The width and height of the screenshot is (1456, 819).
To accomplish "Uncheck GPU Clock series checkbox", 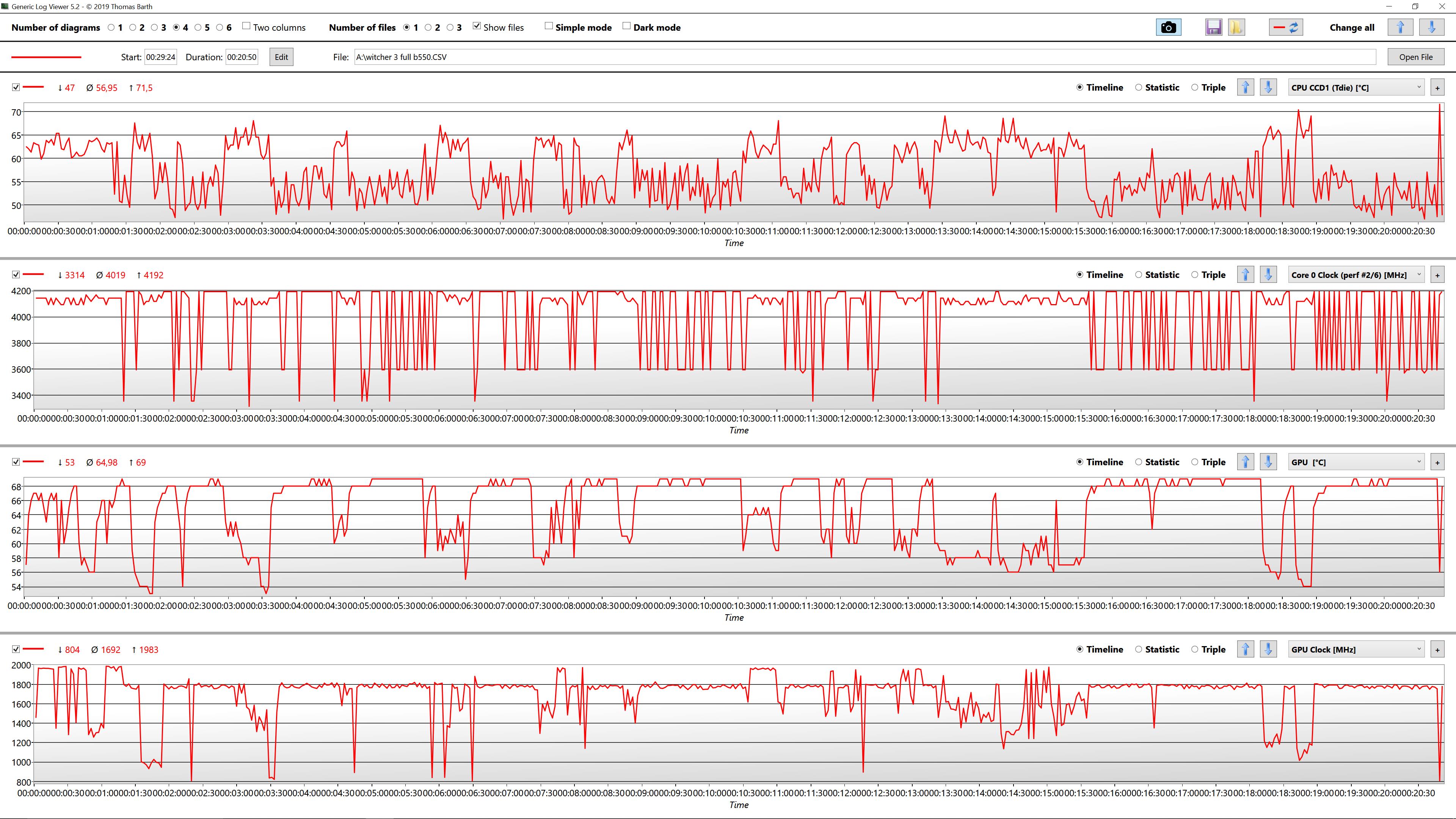I will tap(16, 649).
